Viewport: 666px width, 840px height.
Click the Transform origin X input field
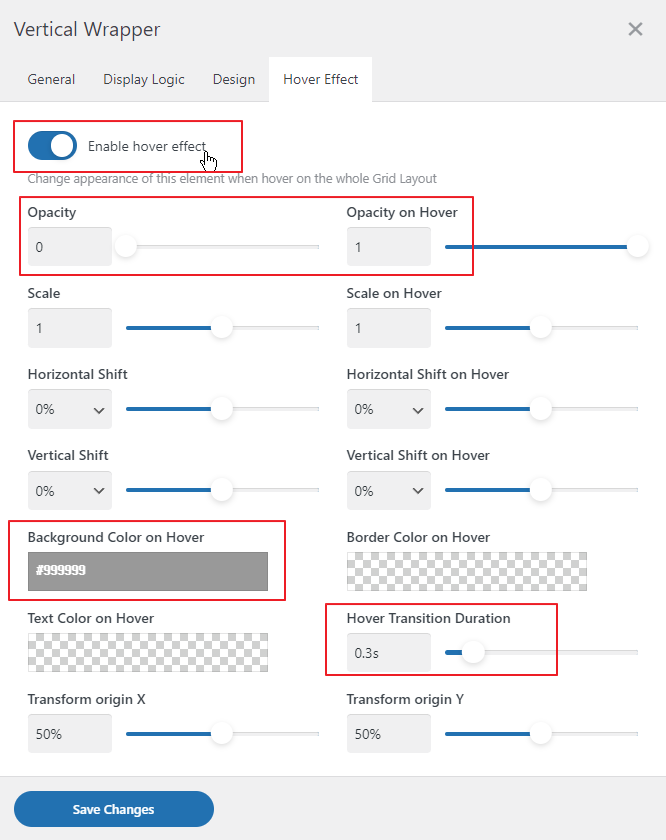70,734
